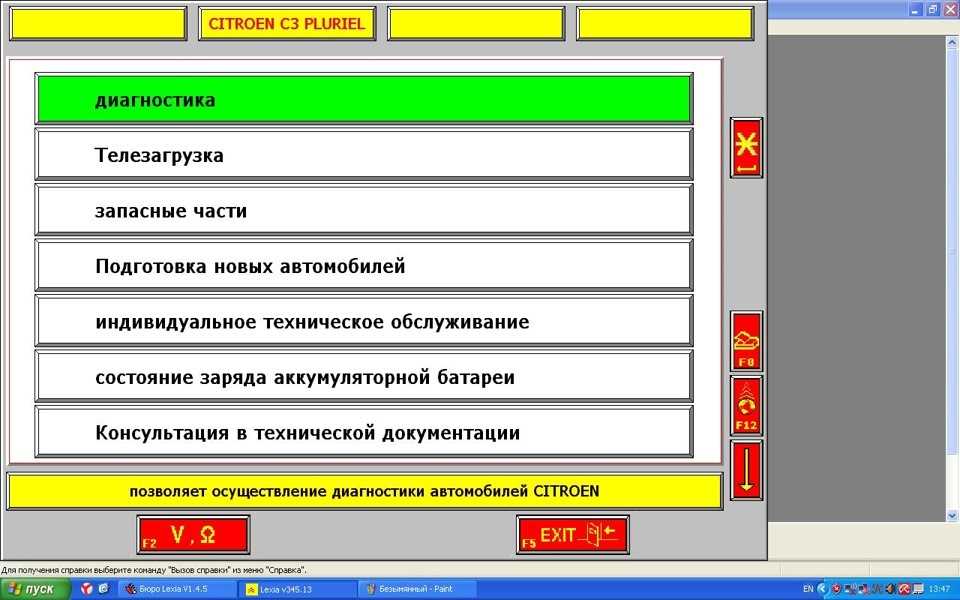Click the taskbar clock showing 13:47

point(939,589)
